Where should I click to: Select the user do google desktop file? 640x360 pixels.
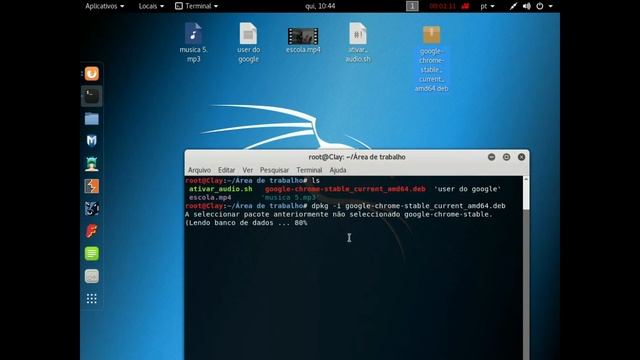[x=248, y=42]
